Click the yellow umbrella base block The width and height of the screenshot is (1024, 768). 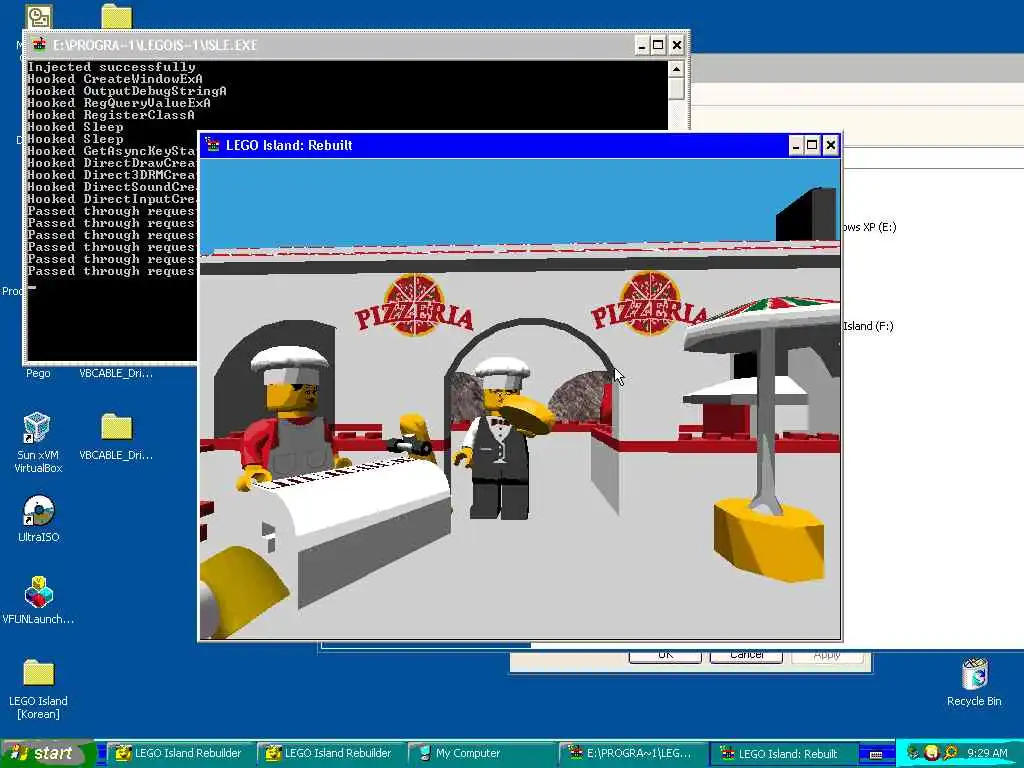(769, 539)
